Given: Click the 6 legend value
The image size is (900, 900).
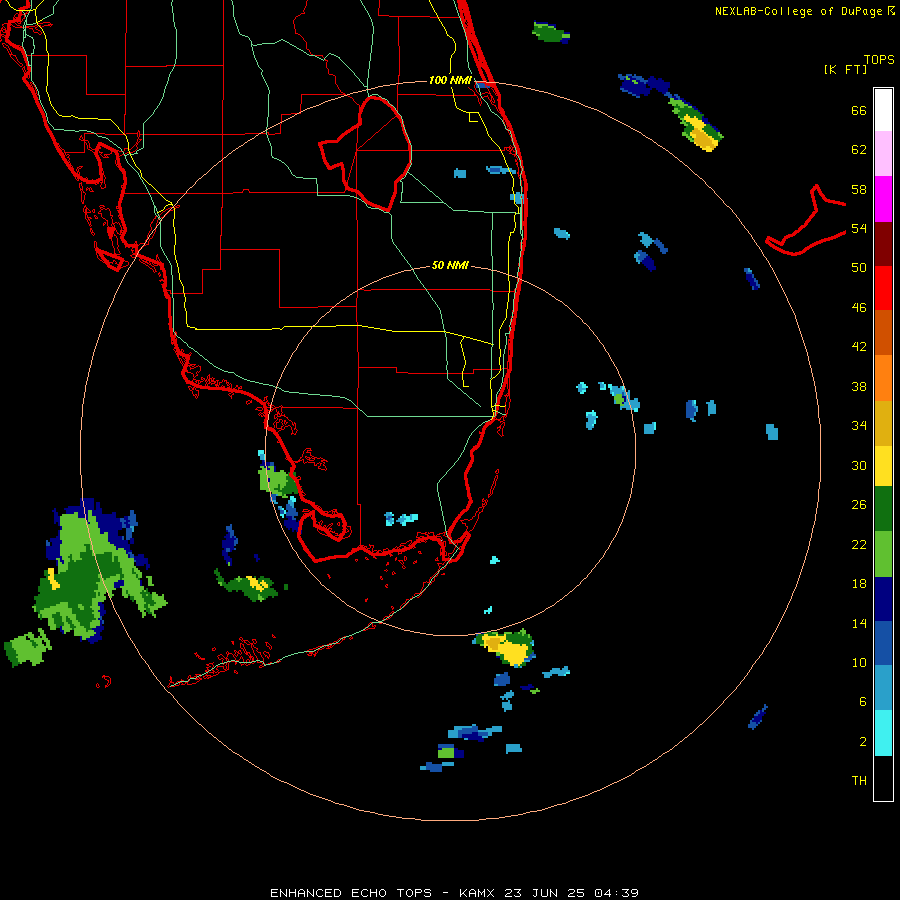Looking at the screenshot, I should 863,701.
